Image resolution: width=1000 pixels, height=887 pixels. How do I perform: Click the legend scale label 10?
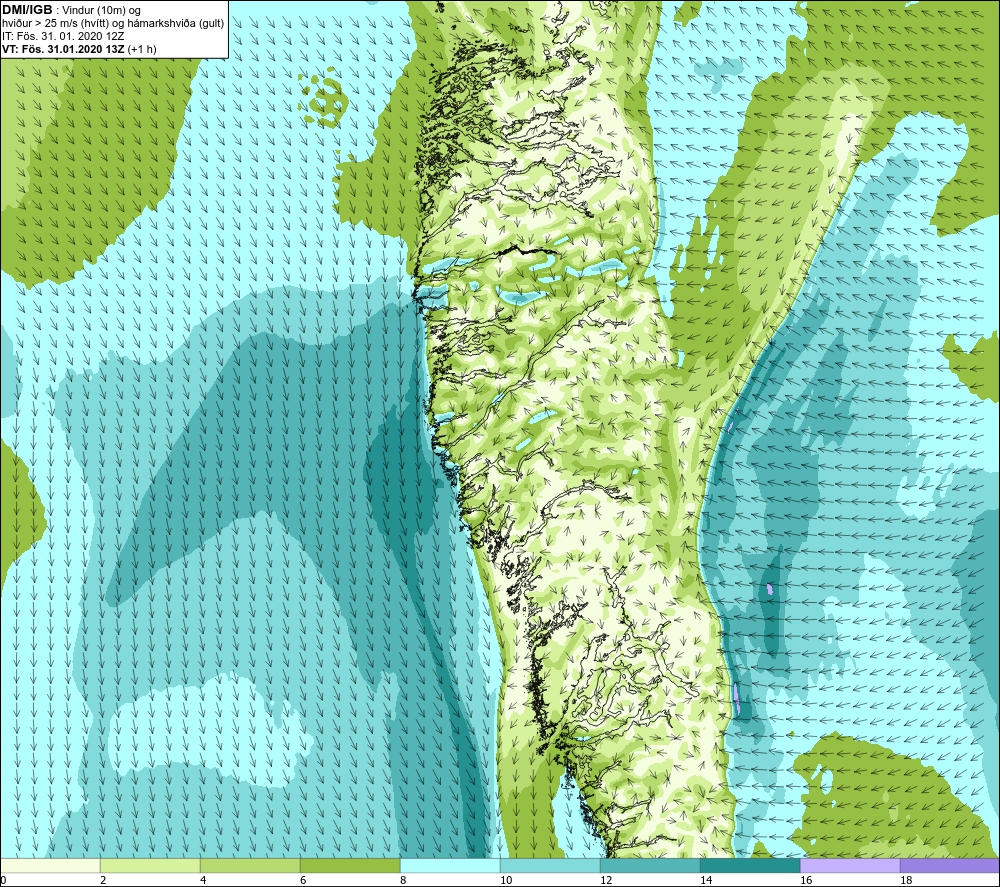(x=506, y=880)
